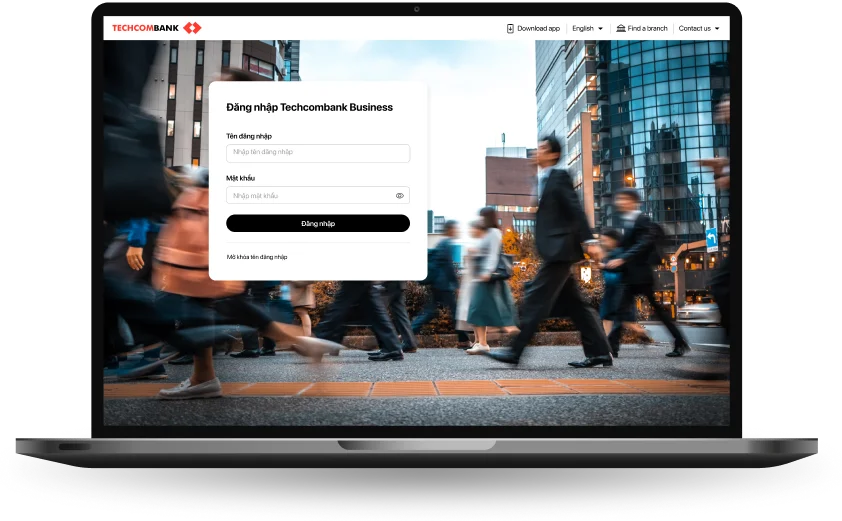842x521 pixels.
Task: Click the Đăng nhập Techcombank Business heading
Action: (309, 107)
